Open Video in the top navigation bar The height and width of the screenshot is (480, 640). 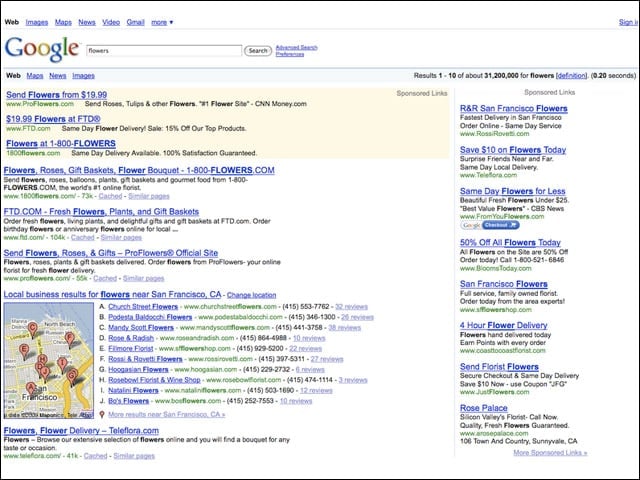tap(111, 22)
